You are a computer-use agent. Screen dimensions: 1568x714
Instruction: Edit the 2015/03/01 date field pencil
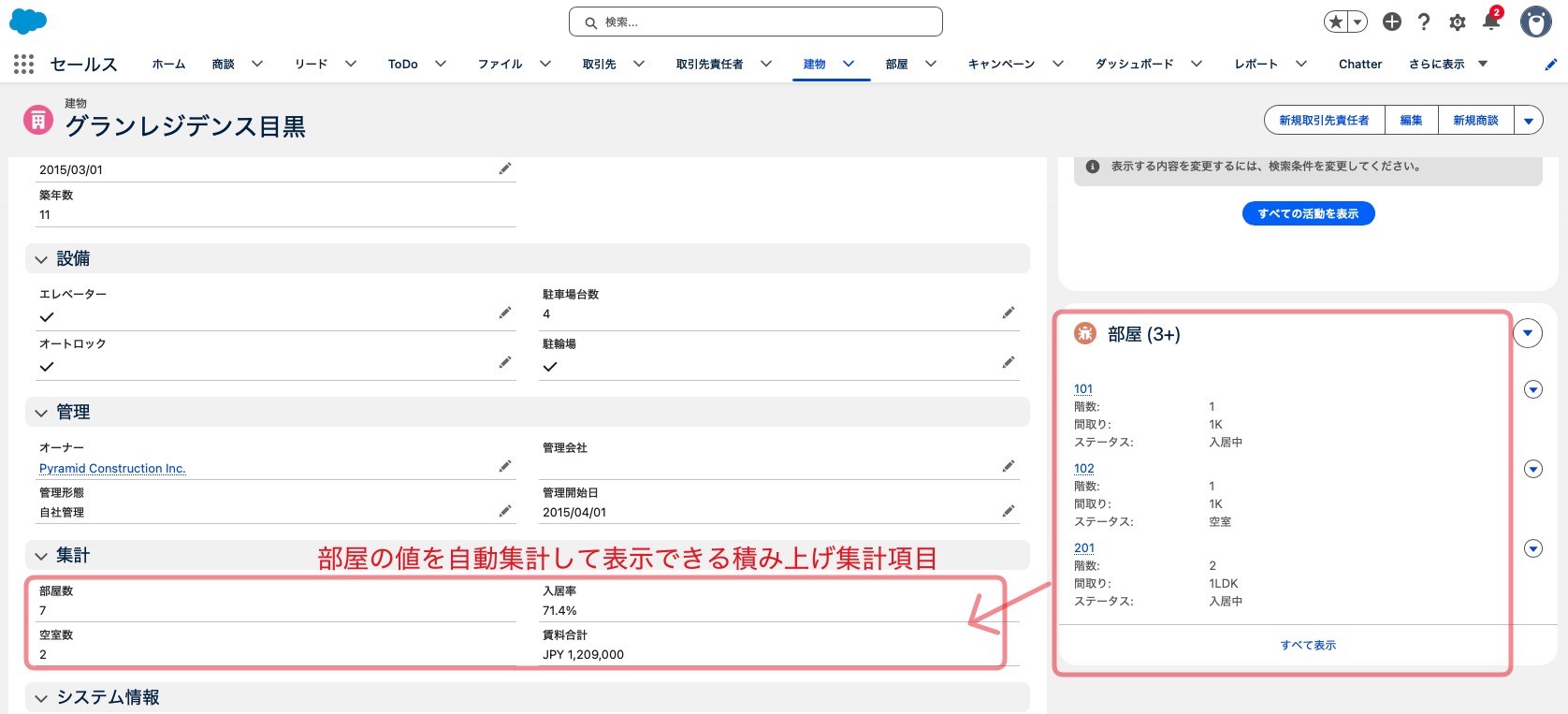[505, 168]
